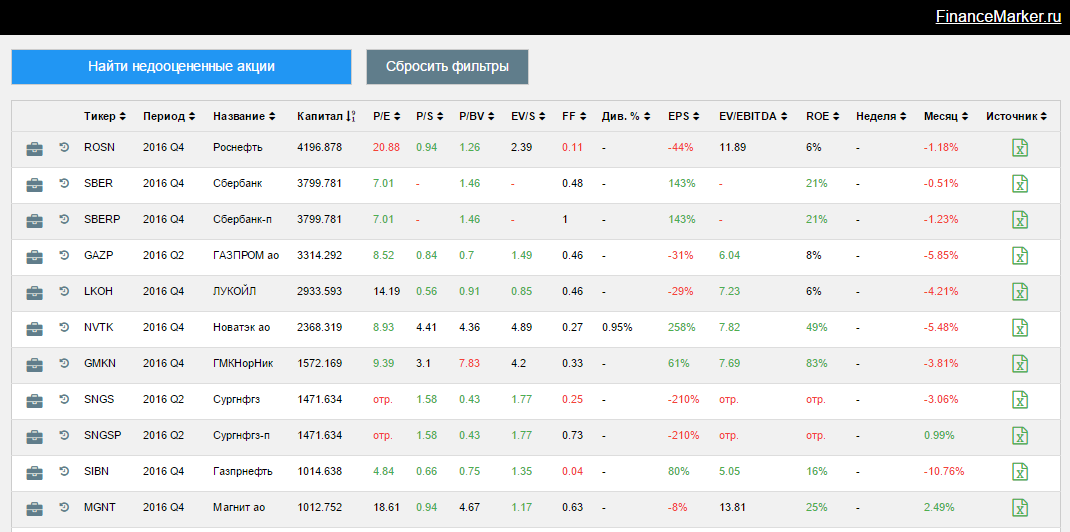Click capital value 4196.878

point(319,147)
